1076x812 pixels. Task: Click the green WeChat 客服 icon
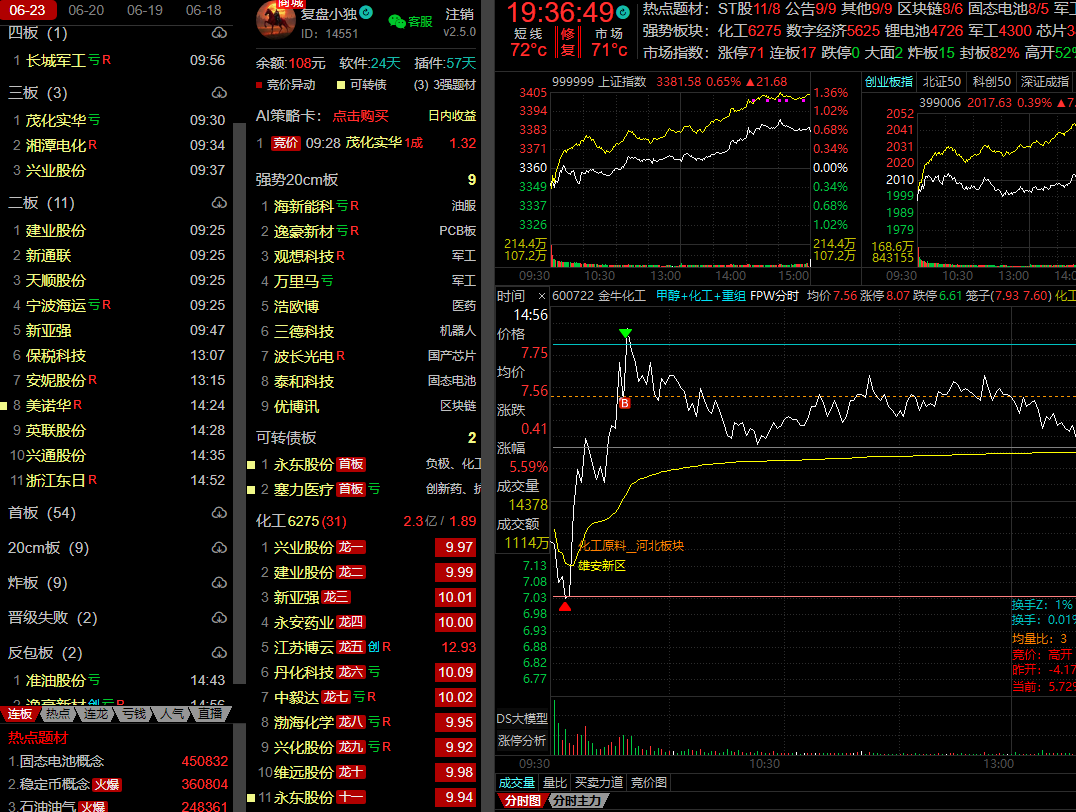[397, 21]
